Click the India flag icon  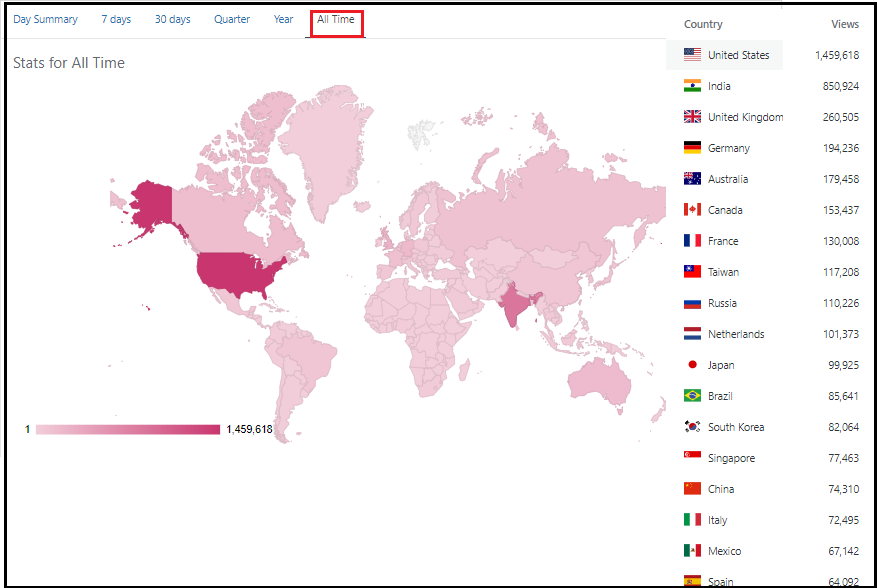(692, 86)
